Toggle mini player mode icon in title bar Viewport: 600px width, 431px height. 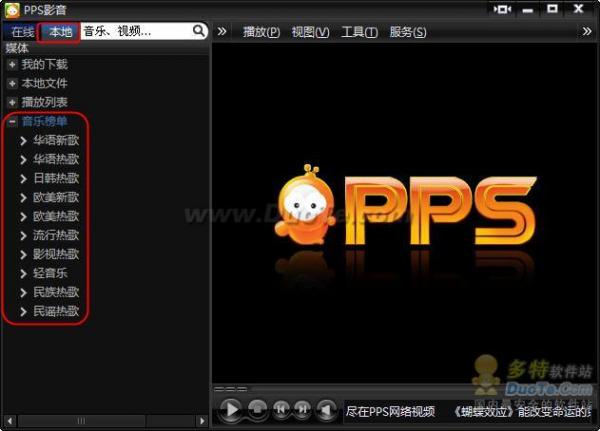pos(502,9)
